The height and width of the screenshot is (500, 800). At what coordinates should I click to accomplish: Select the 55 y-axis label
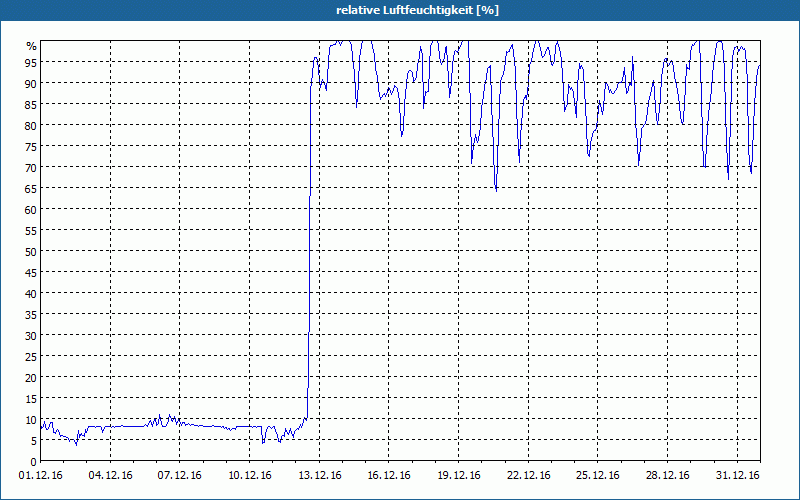(31, 231)
